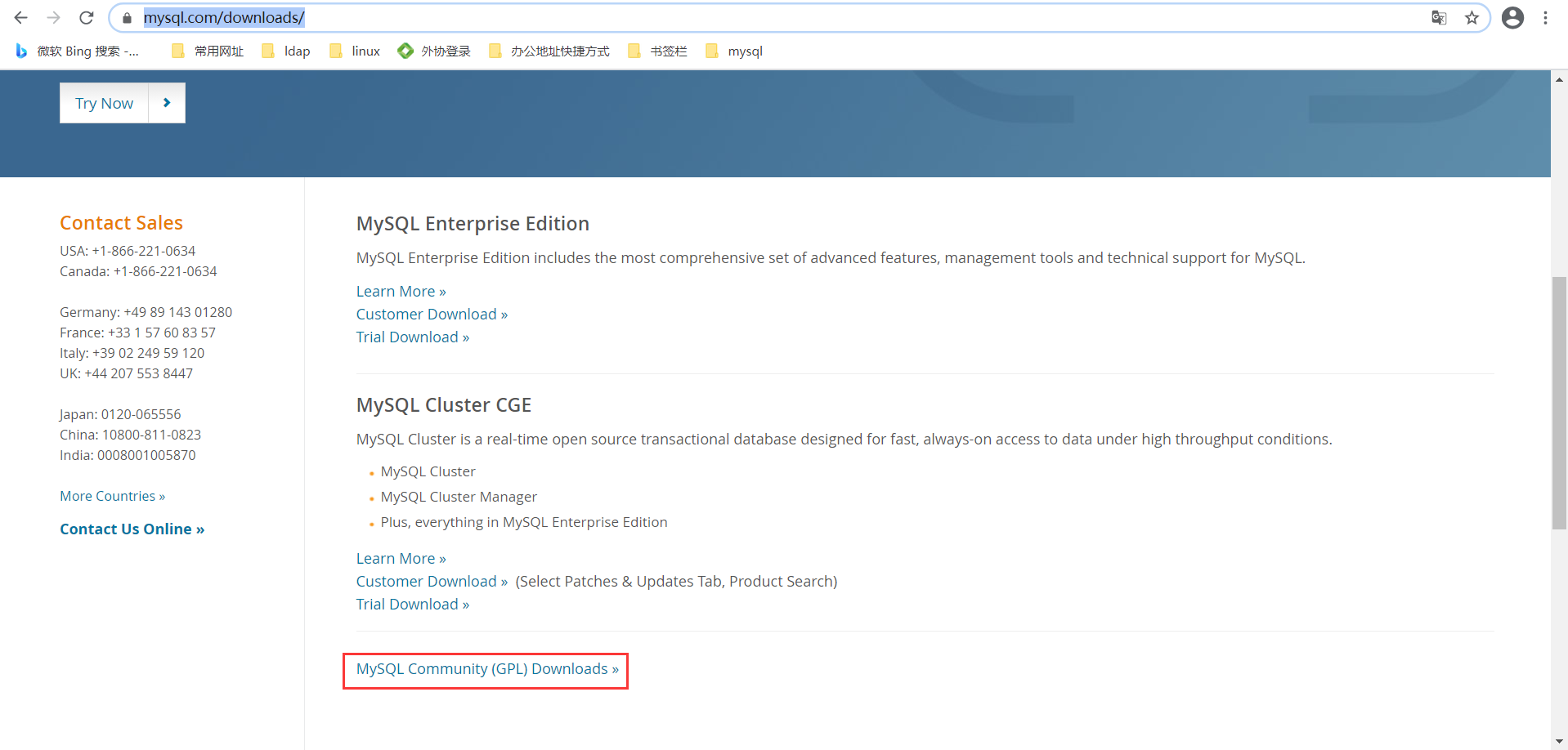
Task: Click the MySQL Cluster CGE heading
Action: coord(444,405)
